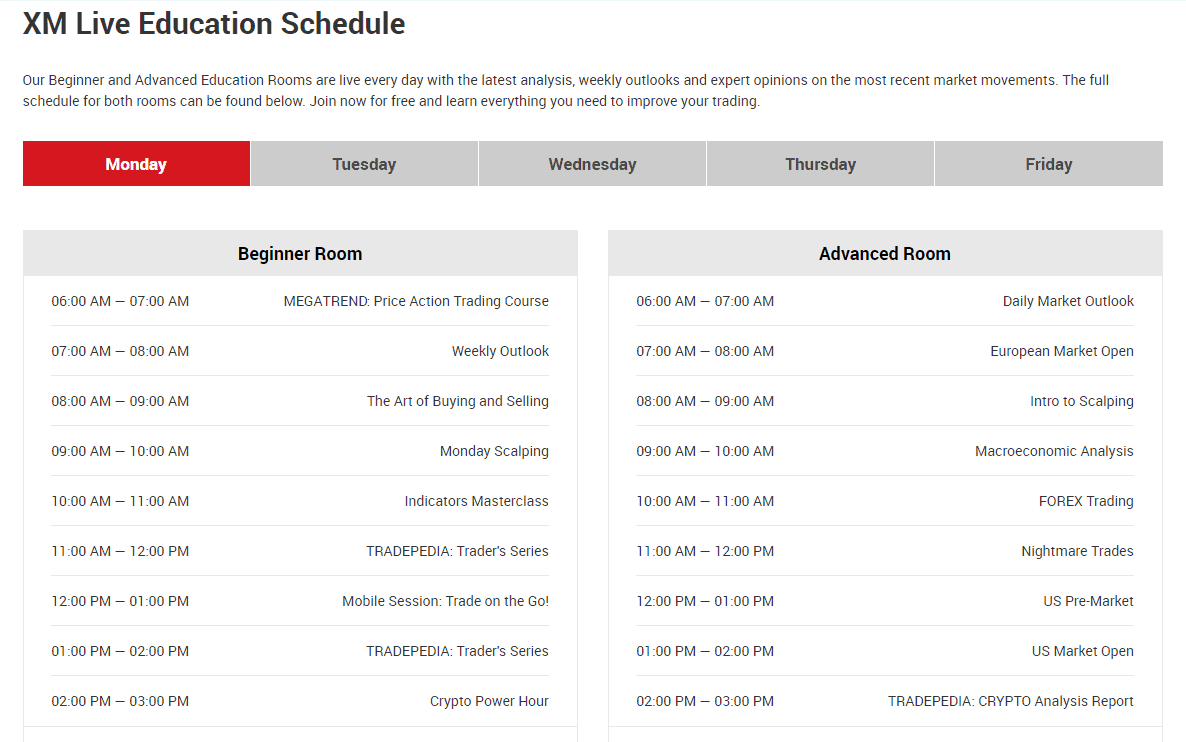Image resolution: width=1186 pixels, height=742 pixels.
Task: Open The Art of Buying and Selling
Action: (x=458, y=401)
